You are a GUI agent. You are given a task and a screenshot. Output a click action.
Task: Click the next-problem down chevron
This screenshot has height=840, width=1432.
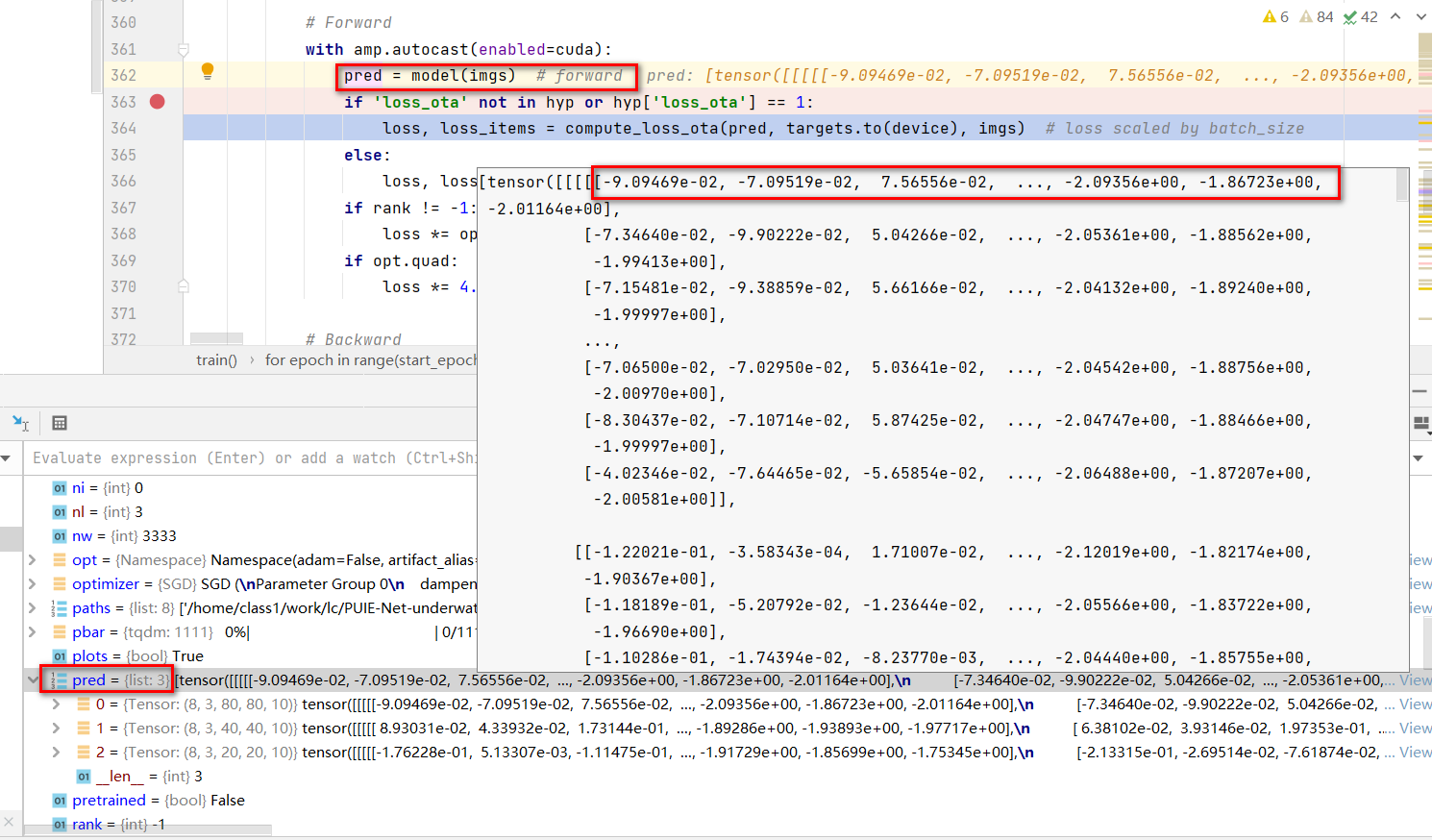point(1420,16)
